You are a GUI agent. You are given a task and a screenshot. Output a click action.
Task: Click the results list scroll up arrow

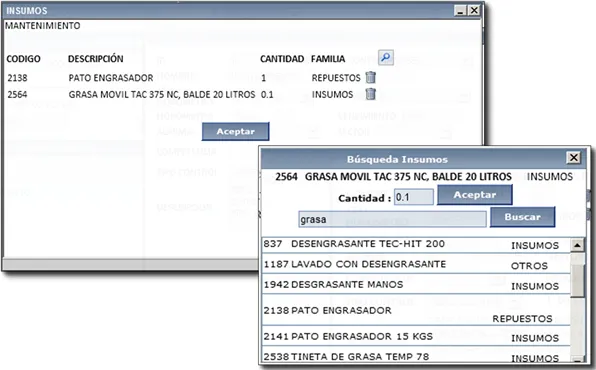pos(577,245)
